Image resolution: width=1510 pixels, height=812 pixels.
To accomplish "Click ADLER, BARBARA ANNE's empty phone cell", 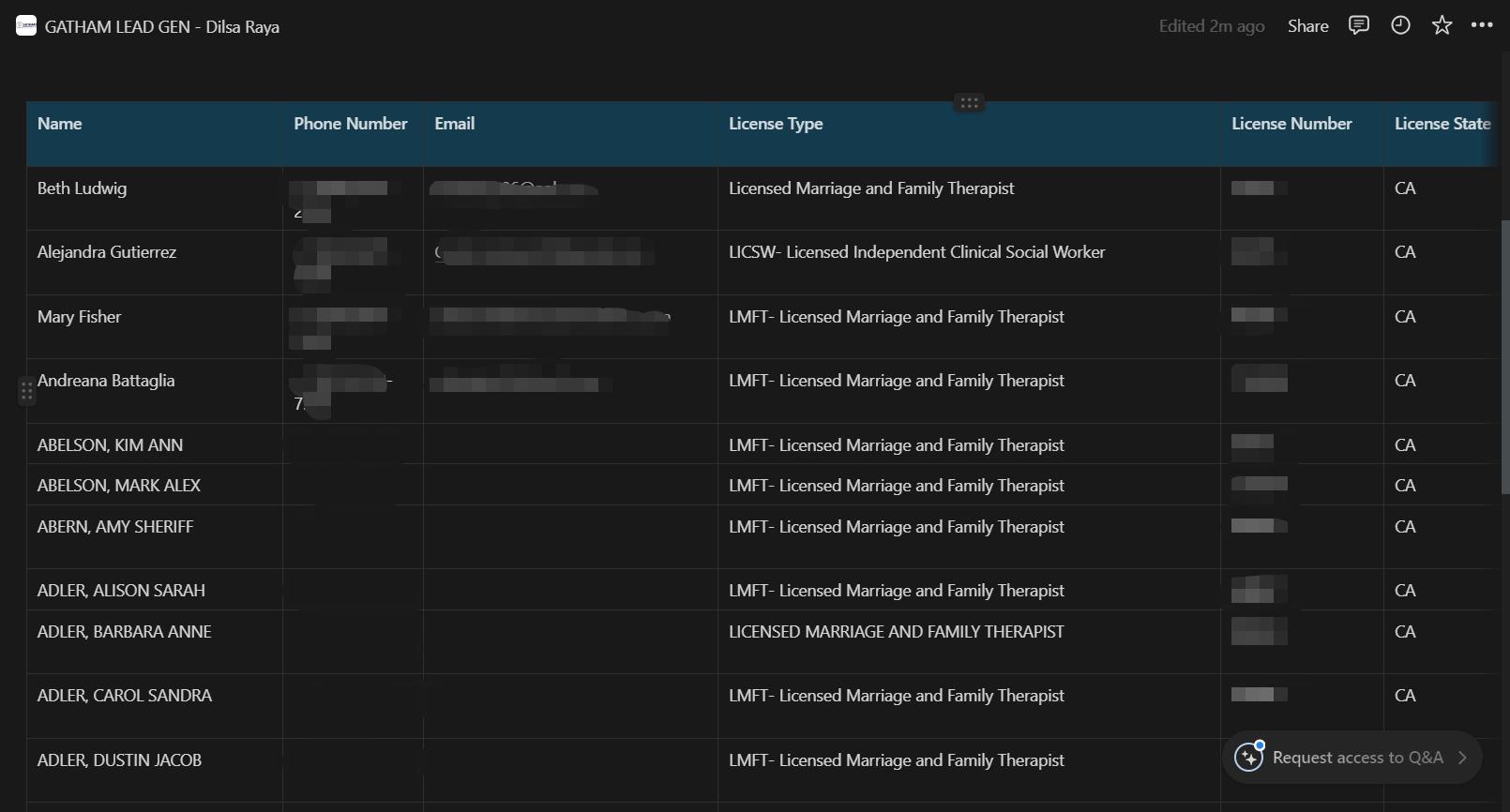I will coord(353,642).
